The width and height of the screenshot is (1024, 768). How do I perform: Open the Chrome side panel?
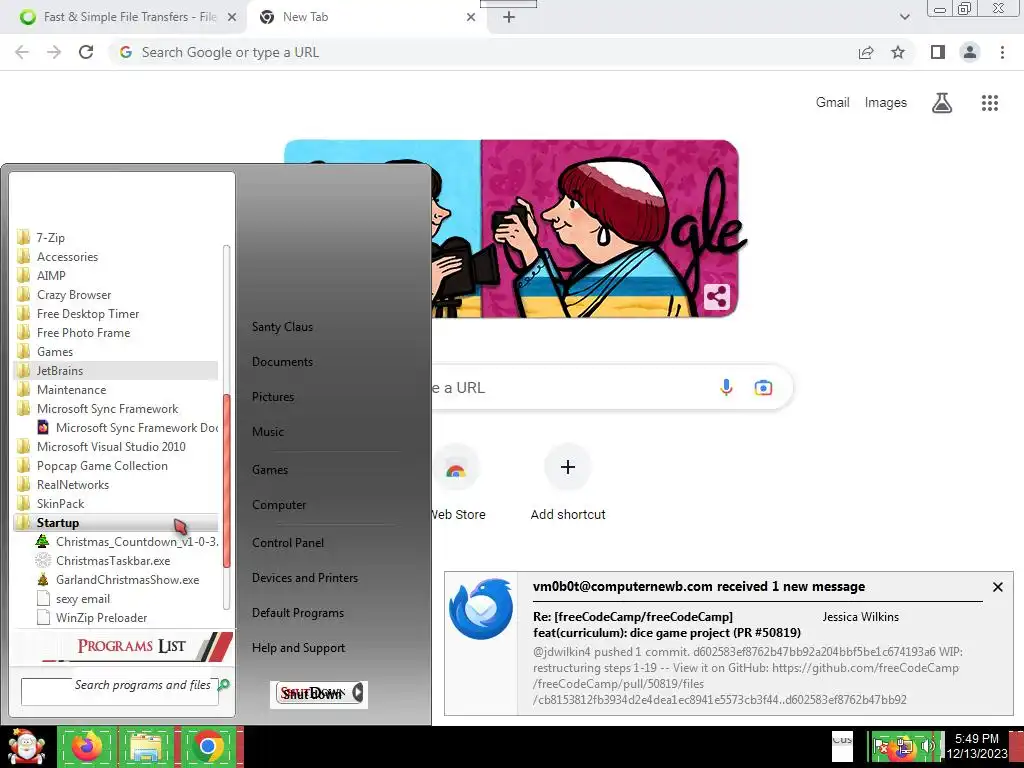pyautogui.click(x=938, y=52)
